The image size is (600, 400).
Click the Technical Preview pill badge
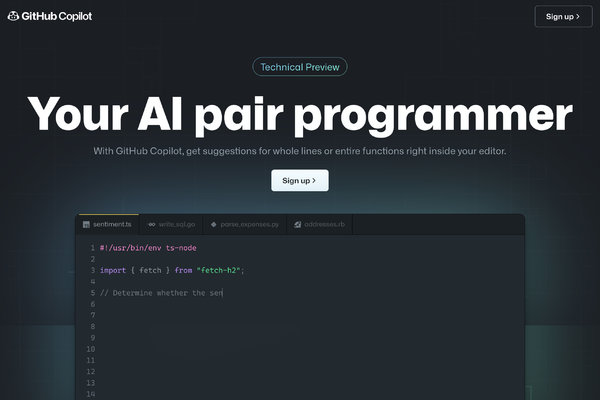[300, 67]
